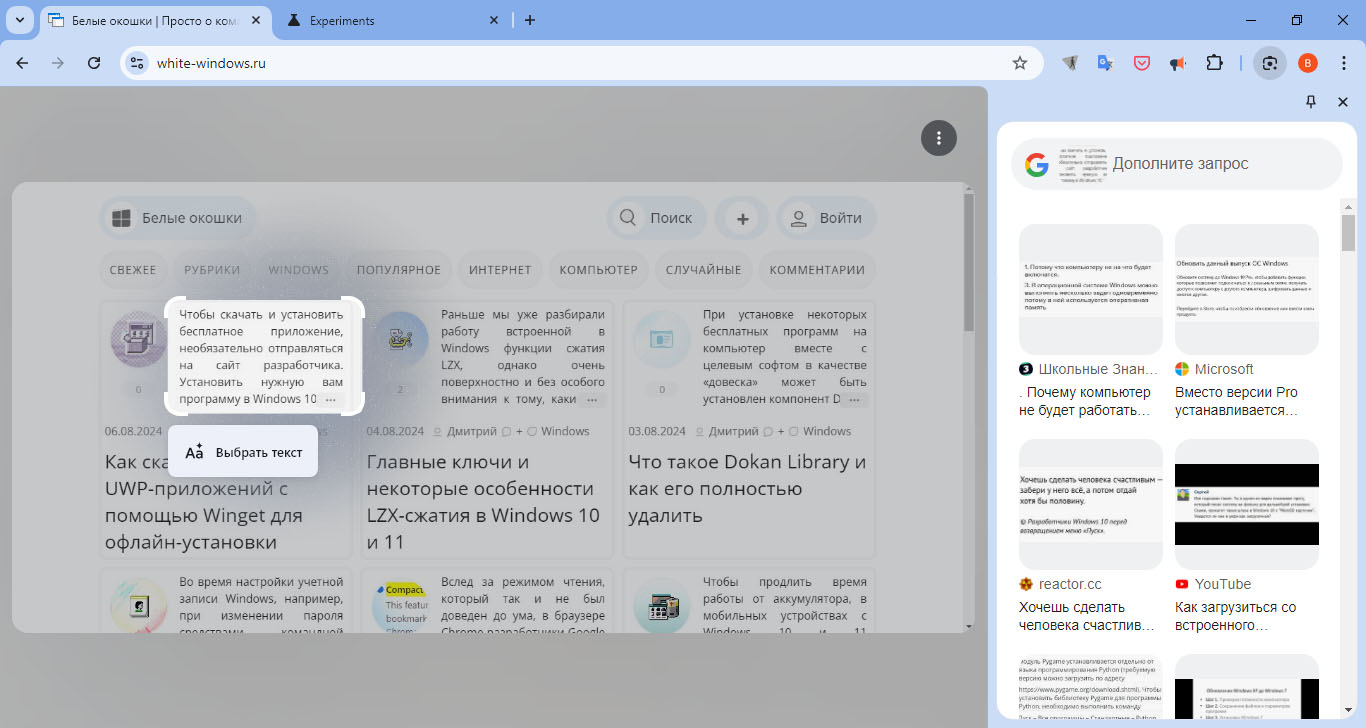This screenshot has height=728, width=1366.
Task: Click the Войти login button
Action: coord(827,217)
